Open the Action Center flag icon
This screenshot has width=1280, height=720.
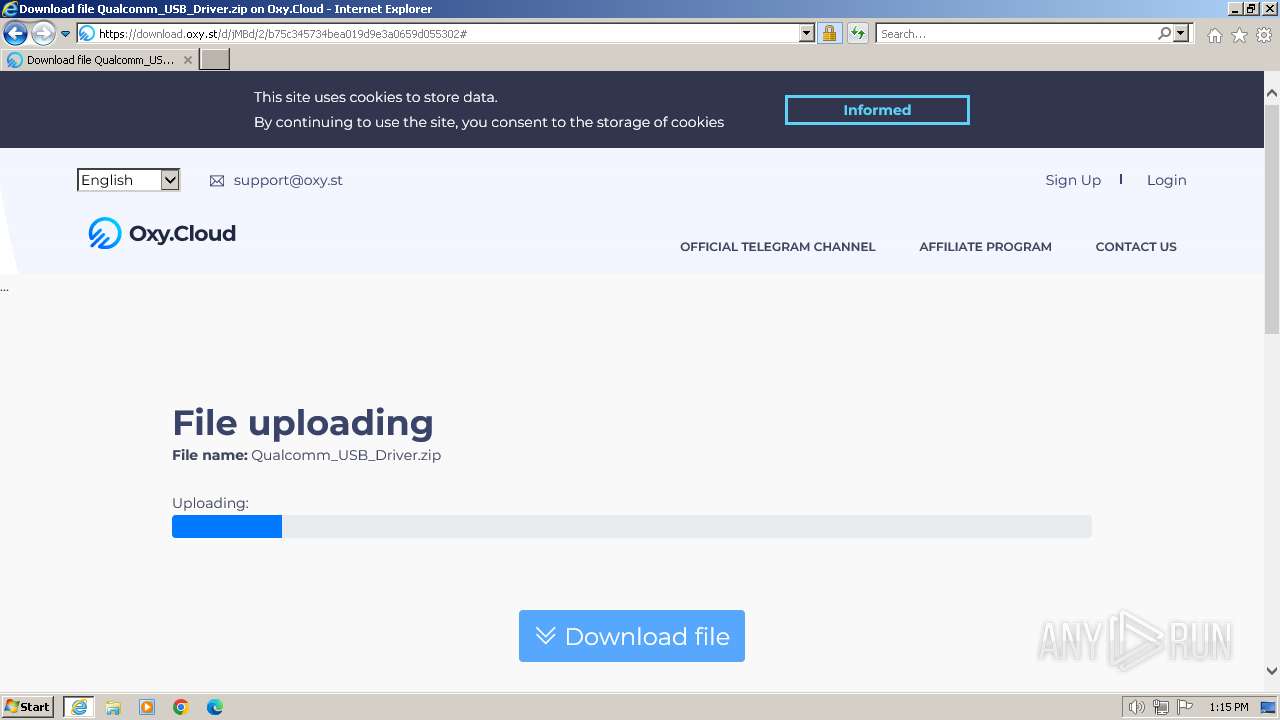tap(1185, 707)
